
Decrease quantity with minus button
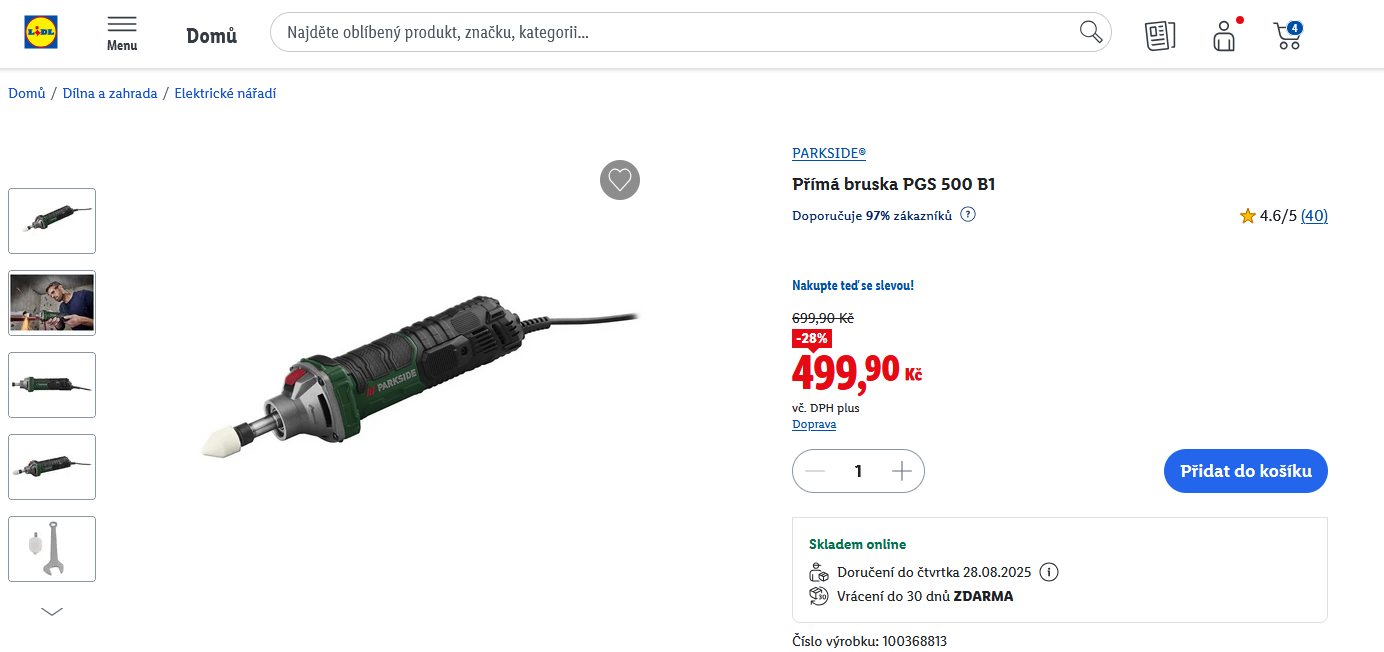(x=815, y=471)
